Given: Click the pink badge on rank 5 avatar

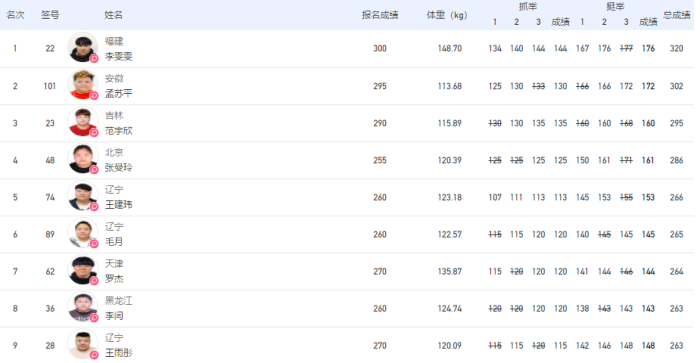Looking at the screenshot, I should pos(94,207).
